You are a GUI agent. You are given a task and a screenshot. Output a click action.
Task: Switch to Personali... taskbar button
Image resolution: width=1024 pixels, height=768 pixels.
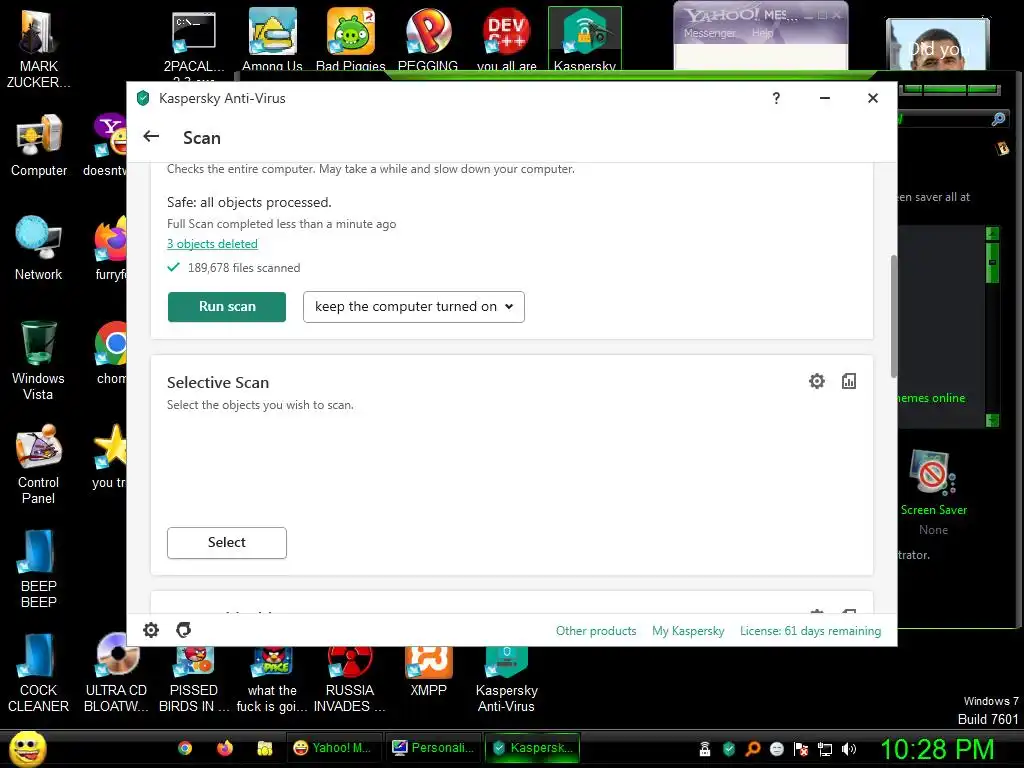pos(434,748)
